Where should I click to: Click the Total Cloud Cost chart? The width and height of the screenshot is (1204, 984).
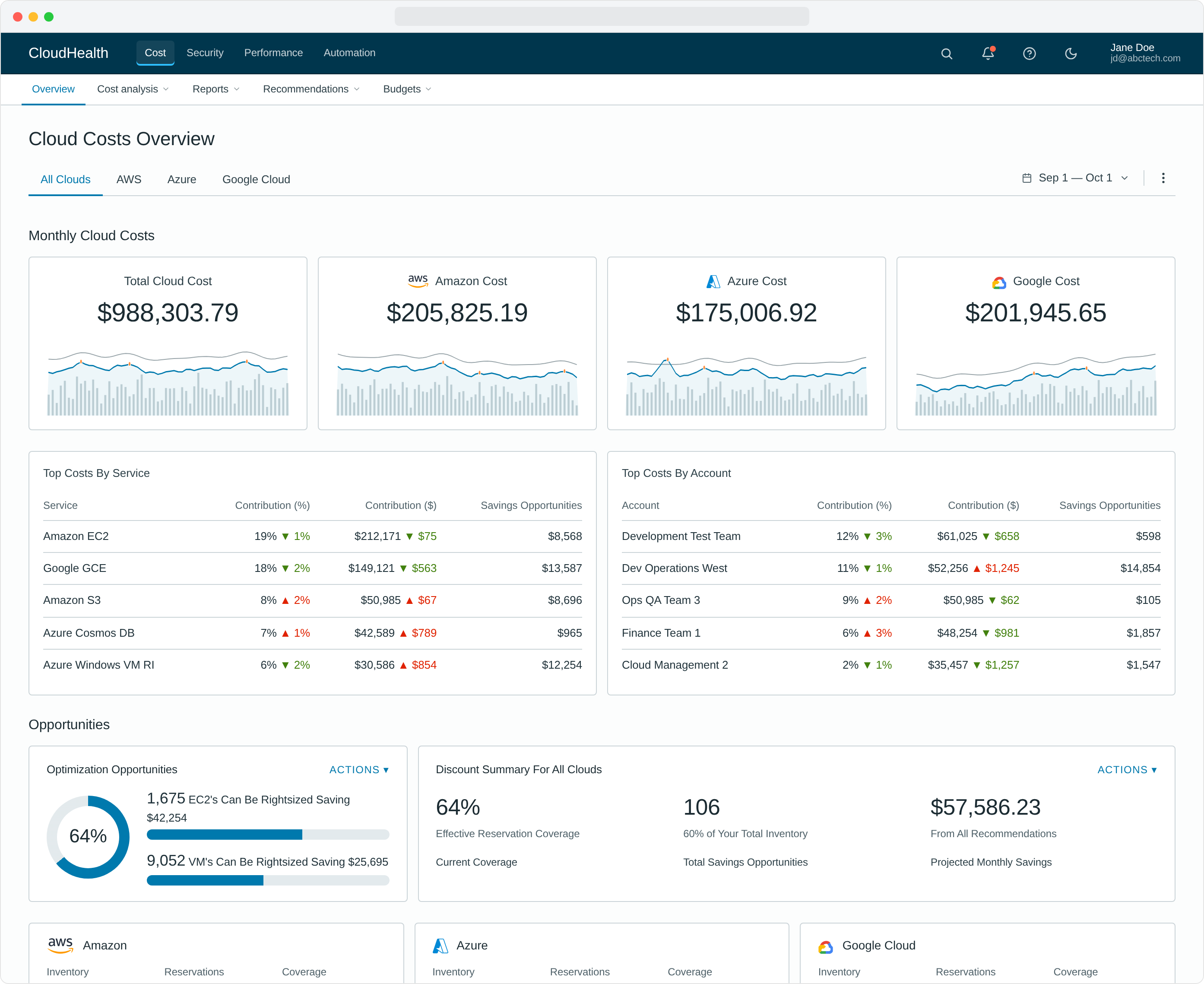(x=168, y=383)
